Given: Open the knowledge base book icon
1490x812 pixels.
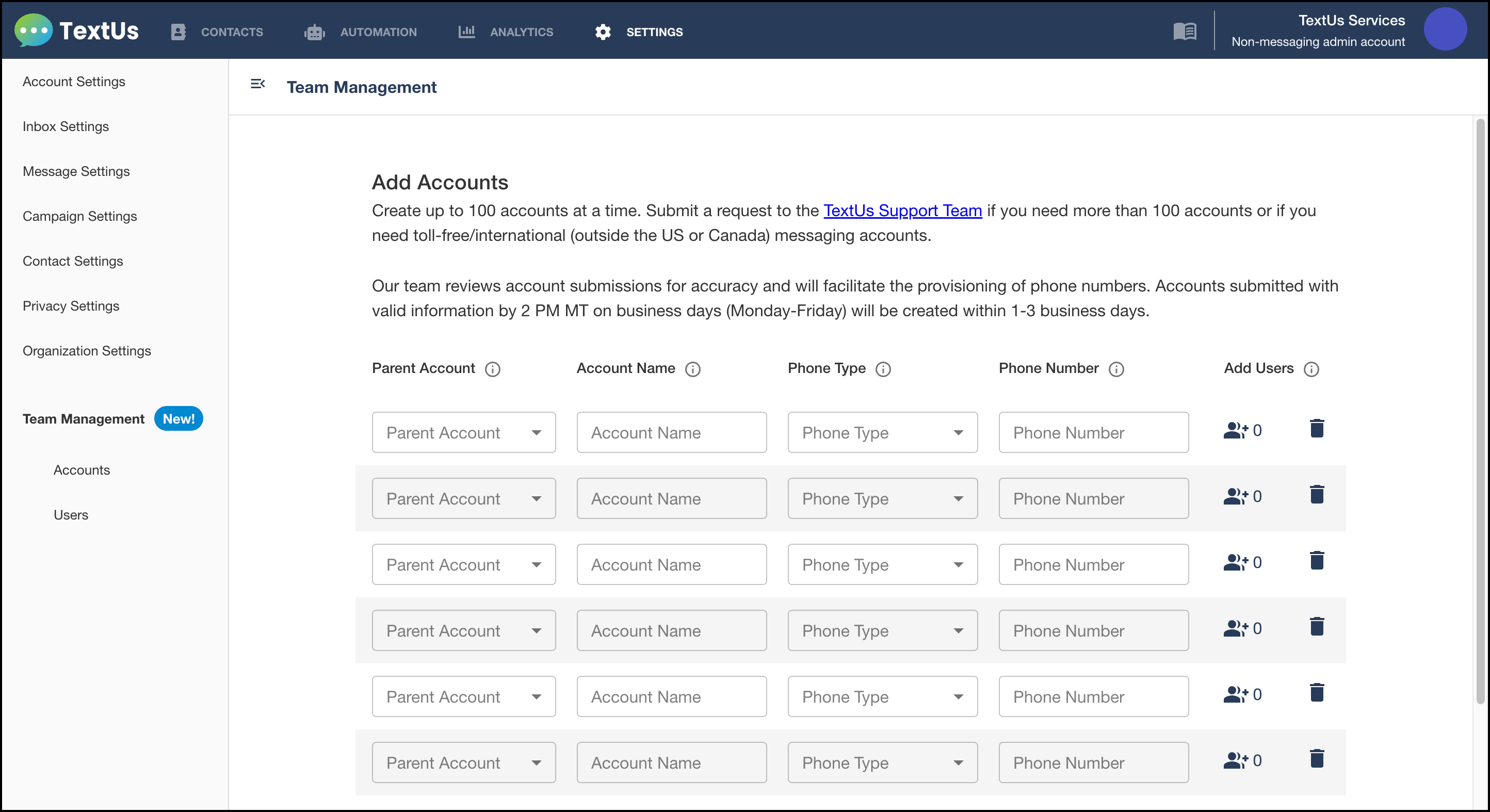Looking at the screenshot, I should 1184,31.
